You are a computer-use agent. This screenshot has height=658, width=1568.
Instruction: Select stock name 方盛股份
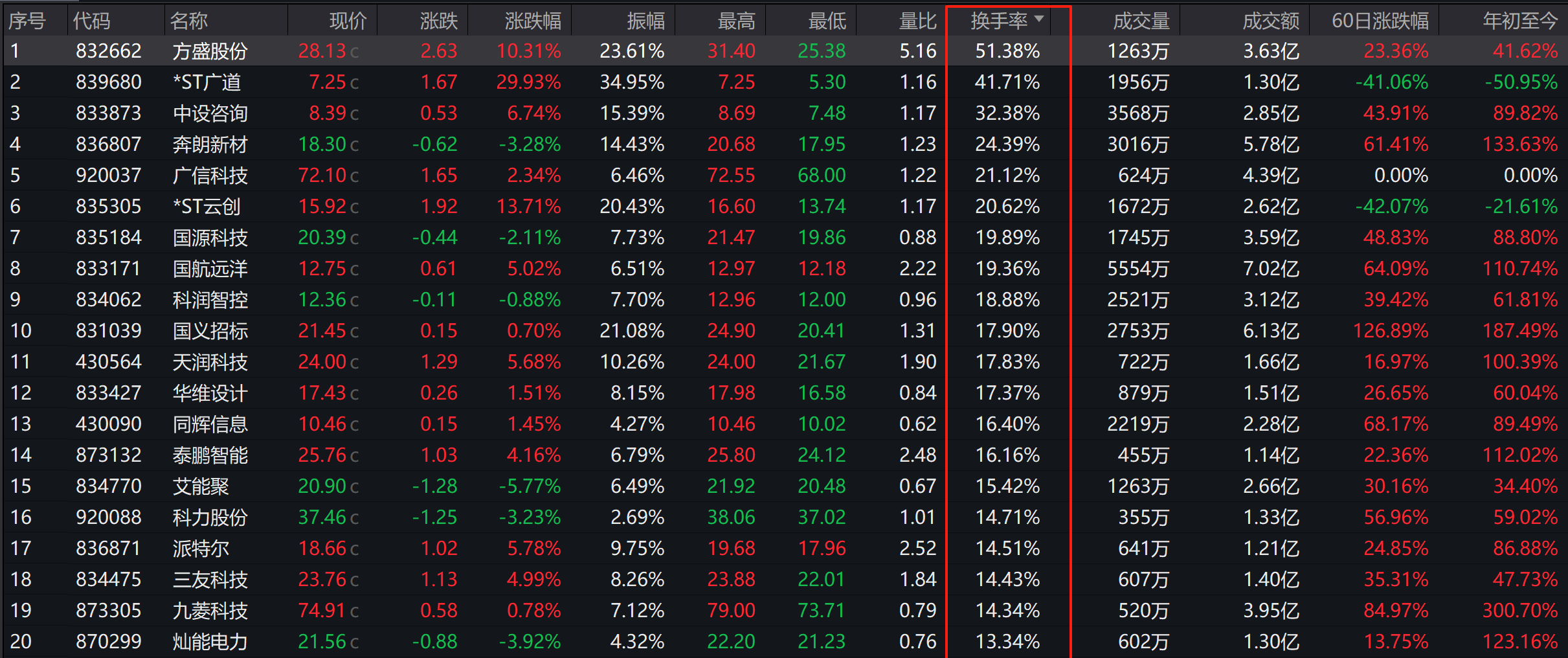point(210,51)
